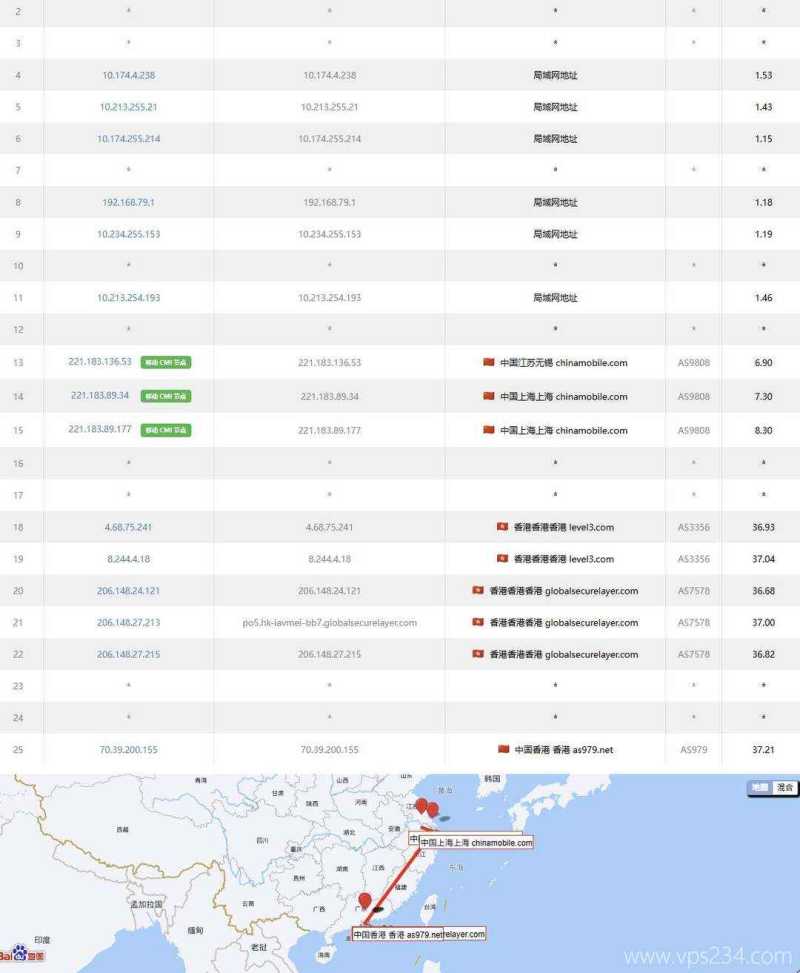Click the 中国上海上海 chinamobile.com map label

475,843
